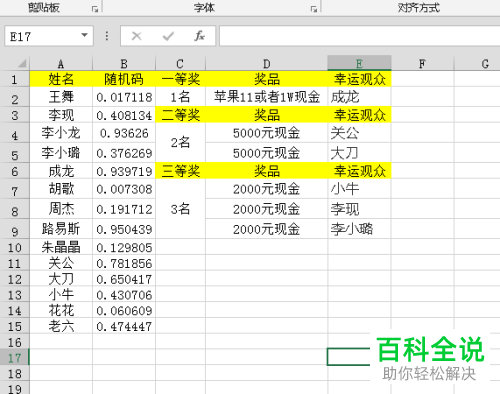Screen dimensions: 500x394
Task: Click the 二等奖 cell
Action: [180, 115]
